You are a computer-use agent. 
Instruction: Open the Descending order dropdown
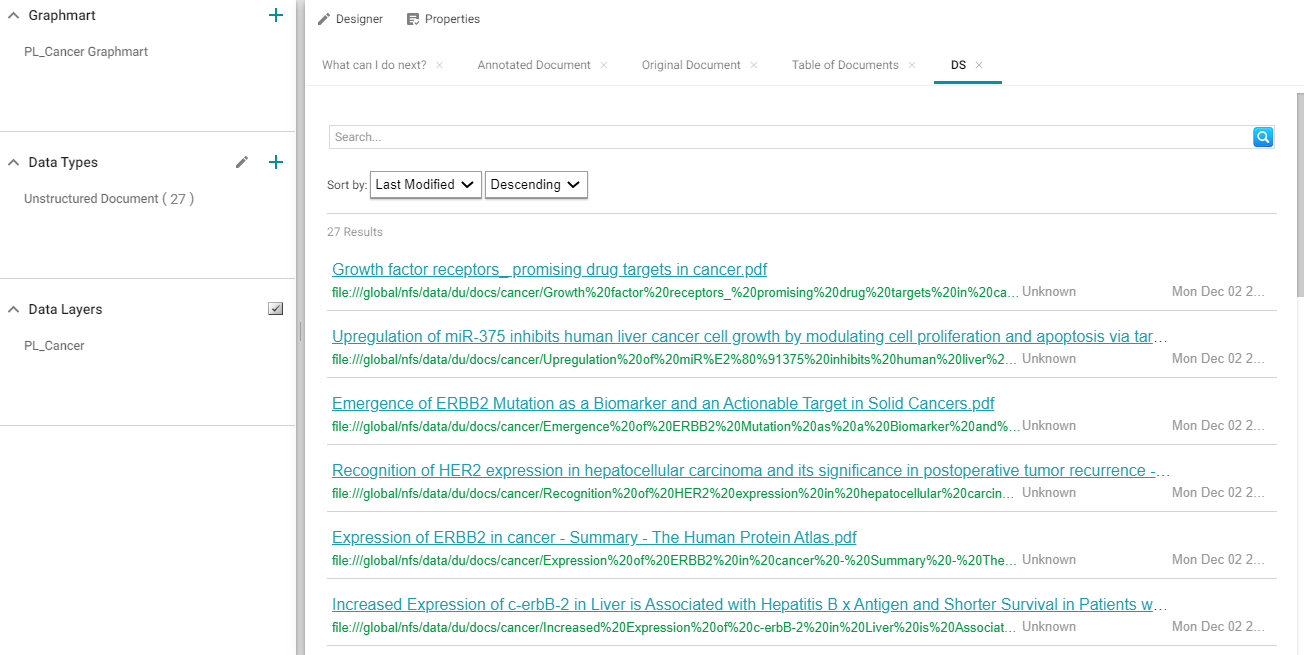(536, 185)
